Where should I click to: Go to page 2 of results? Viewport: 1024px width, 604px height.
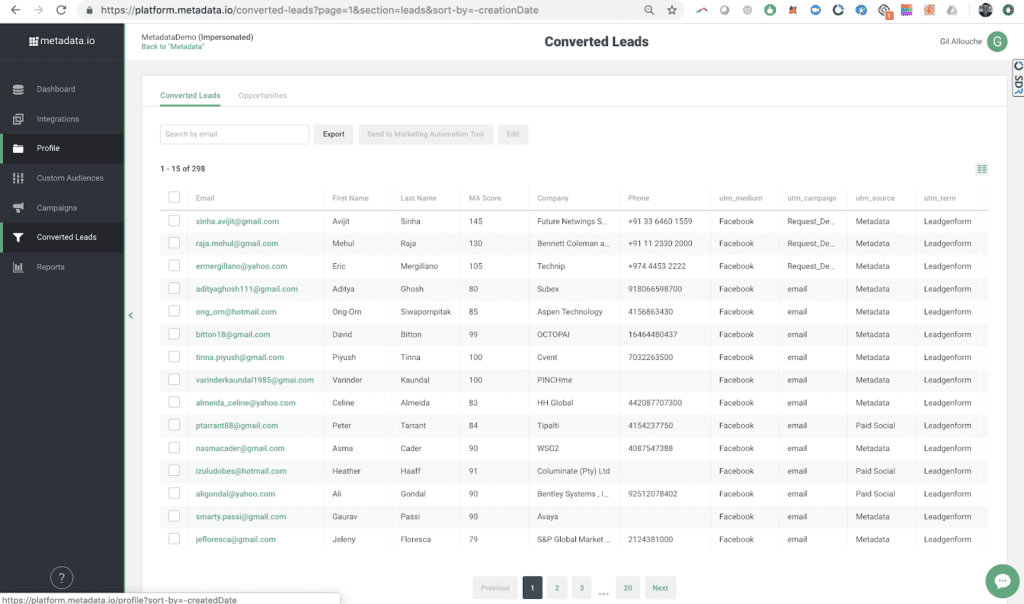(557, 588)
